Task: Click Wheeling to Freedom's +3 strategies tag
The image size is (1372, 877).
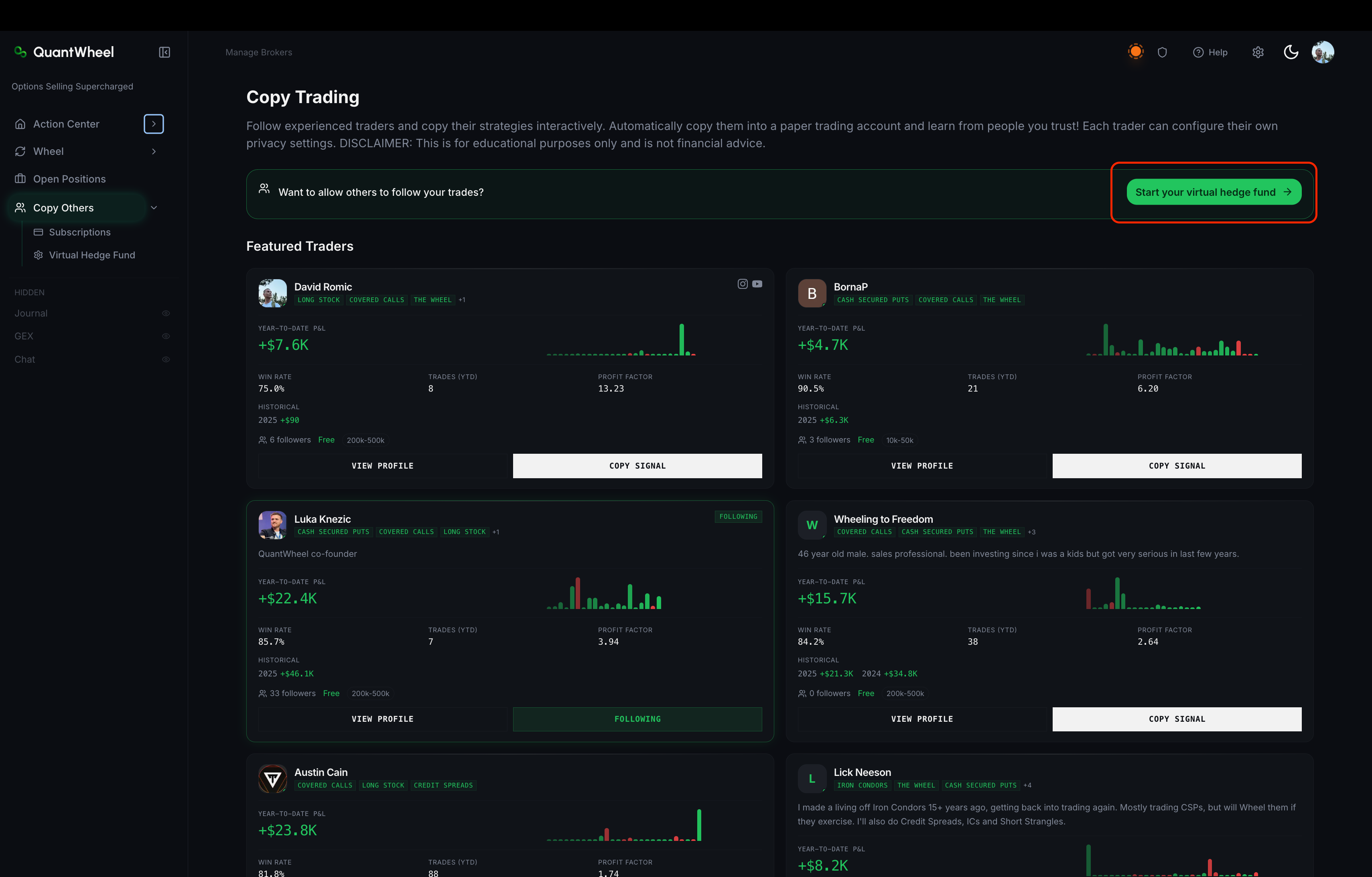Action: [x=1032, y=532]
